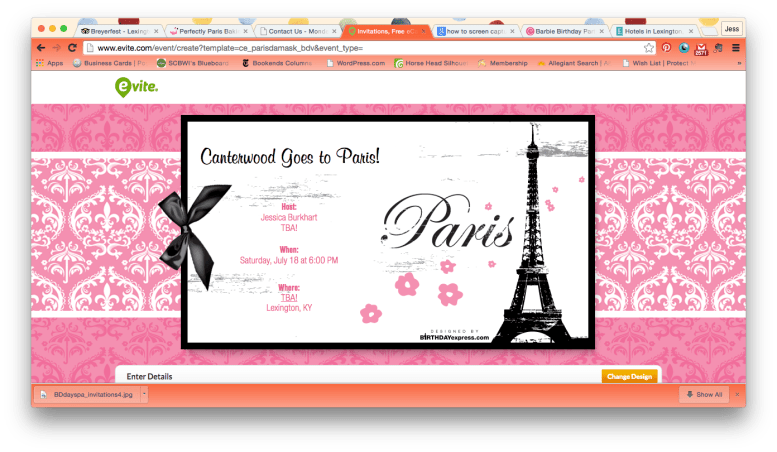Image resolution: width=777 pixels, height=452 pixels.
Task: Click the browser forward arrow
Action: click(56, 48)
